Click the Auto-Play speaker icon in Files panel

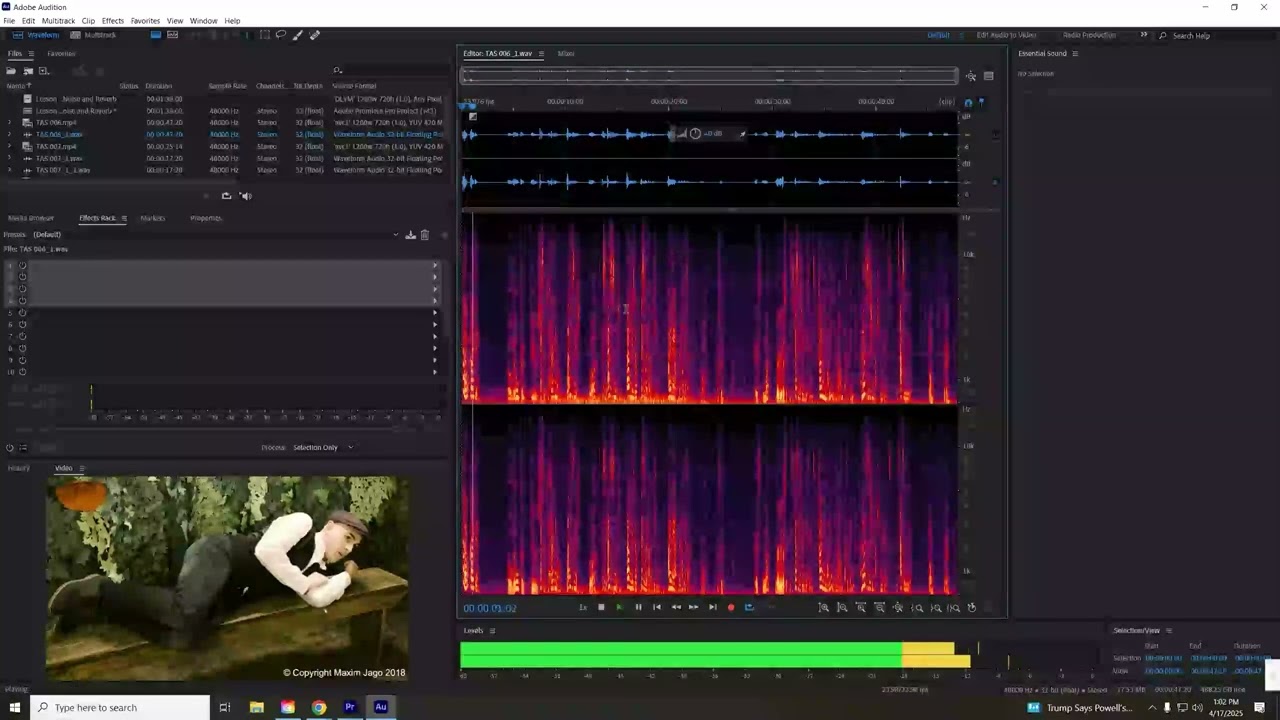pos(246,196)
